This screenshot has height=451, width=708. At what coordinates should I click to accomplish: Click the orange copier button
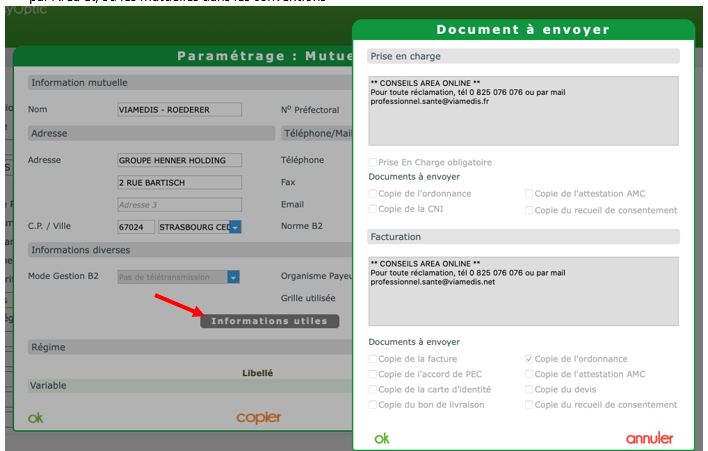258,417
